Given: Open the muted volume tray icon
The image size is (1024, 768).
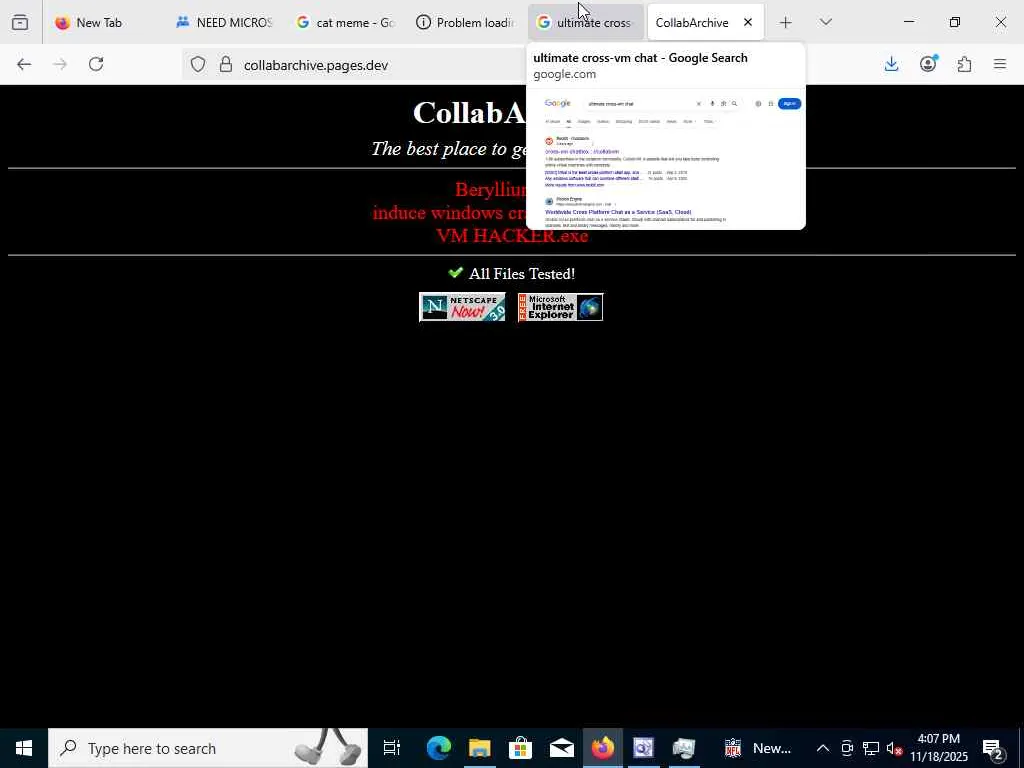Looking at the screenshot, I should (894, 748).
